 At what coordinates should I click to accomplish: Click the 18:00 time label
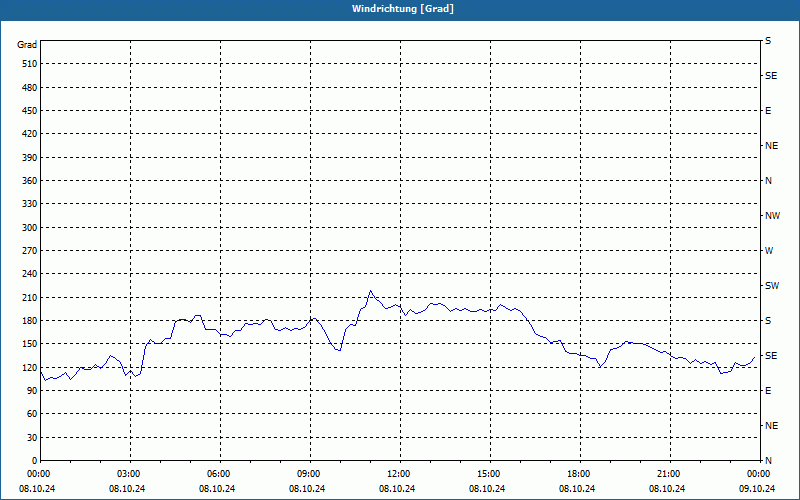click(x=580, y=474)
